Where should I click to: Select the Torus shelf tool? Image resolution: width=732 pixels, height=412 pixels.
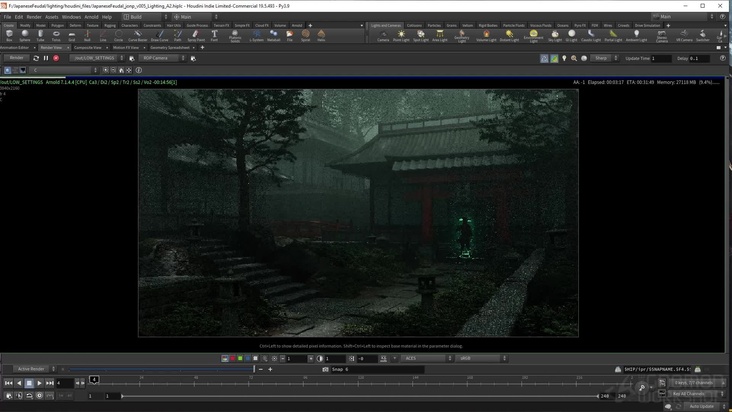[56, 35]
